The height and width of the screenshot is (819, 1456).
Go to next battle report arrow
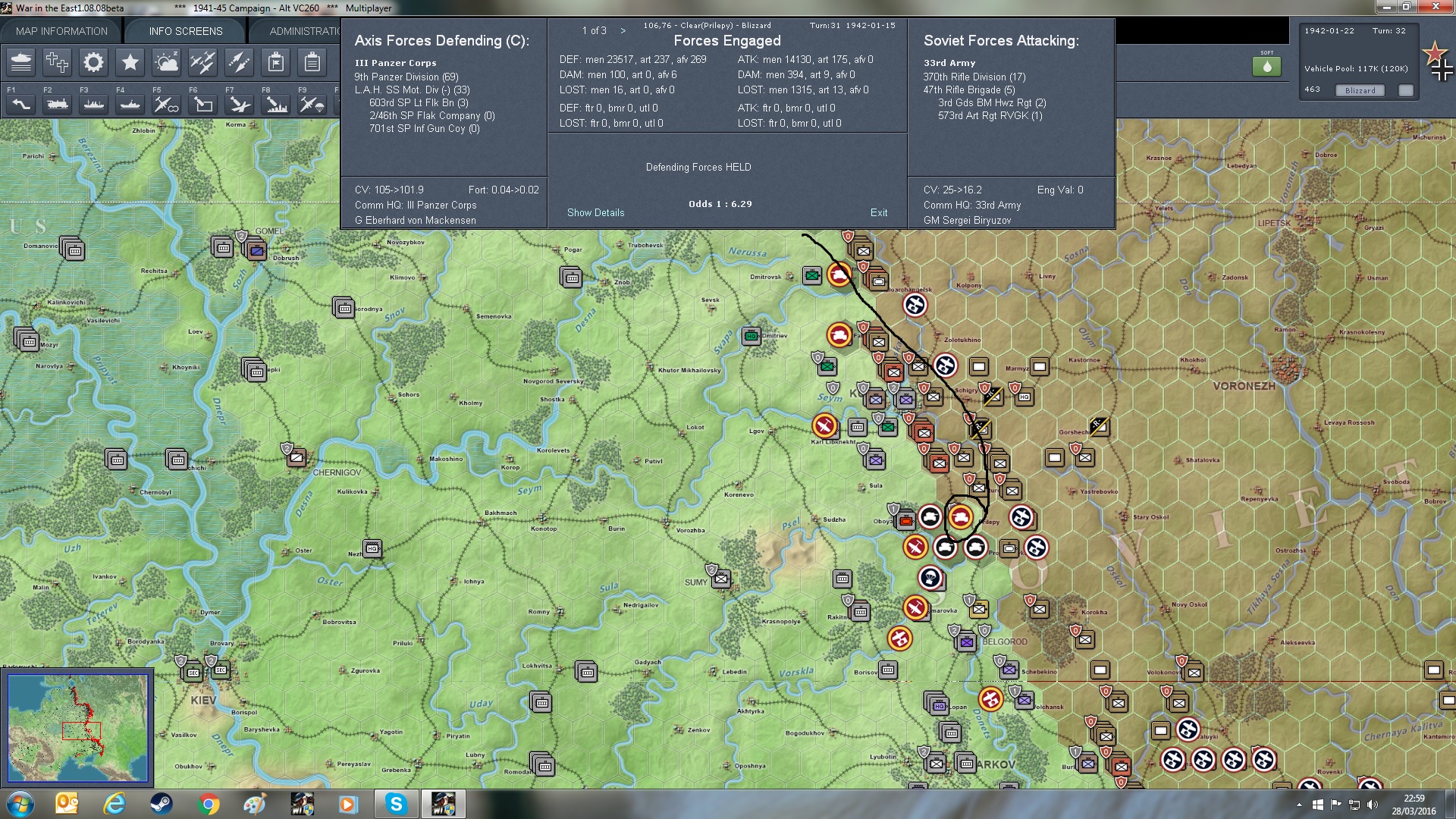(623, 31)
